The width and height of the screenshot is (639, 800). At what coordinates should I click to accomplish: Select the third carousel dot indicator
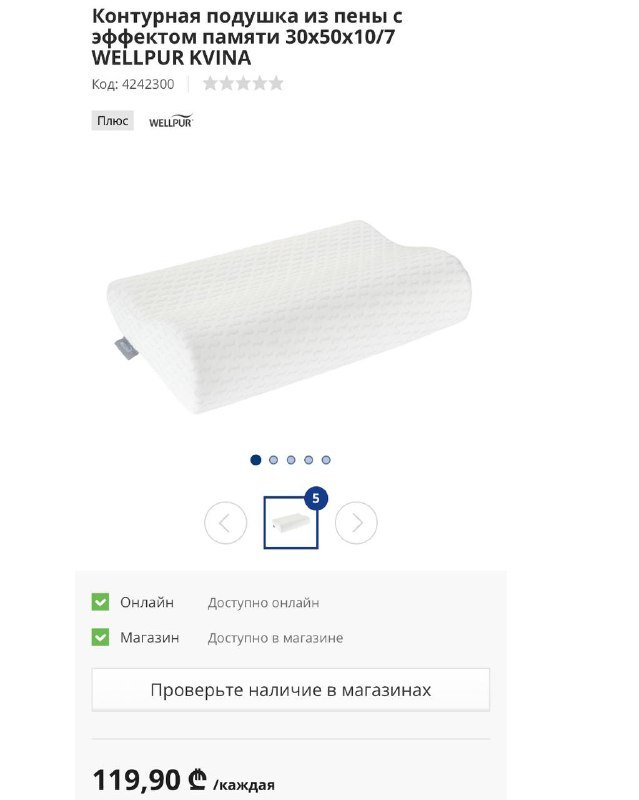coord(291,460)
